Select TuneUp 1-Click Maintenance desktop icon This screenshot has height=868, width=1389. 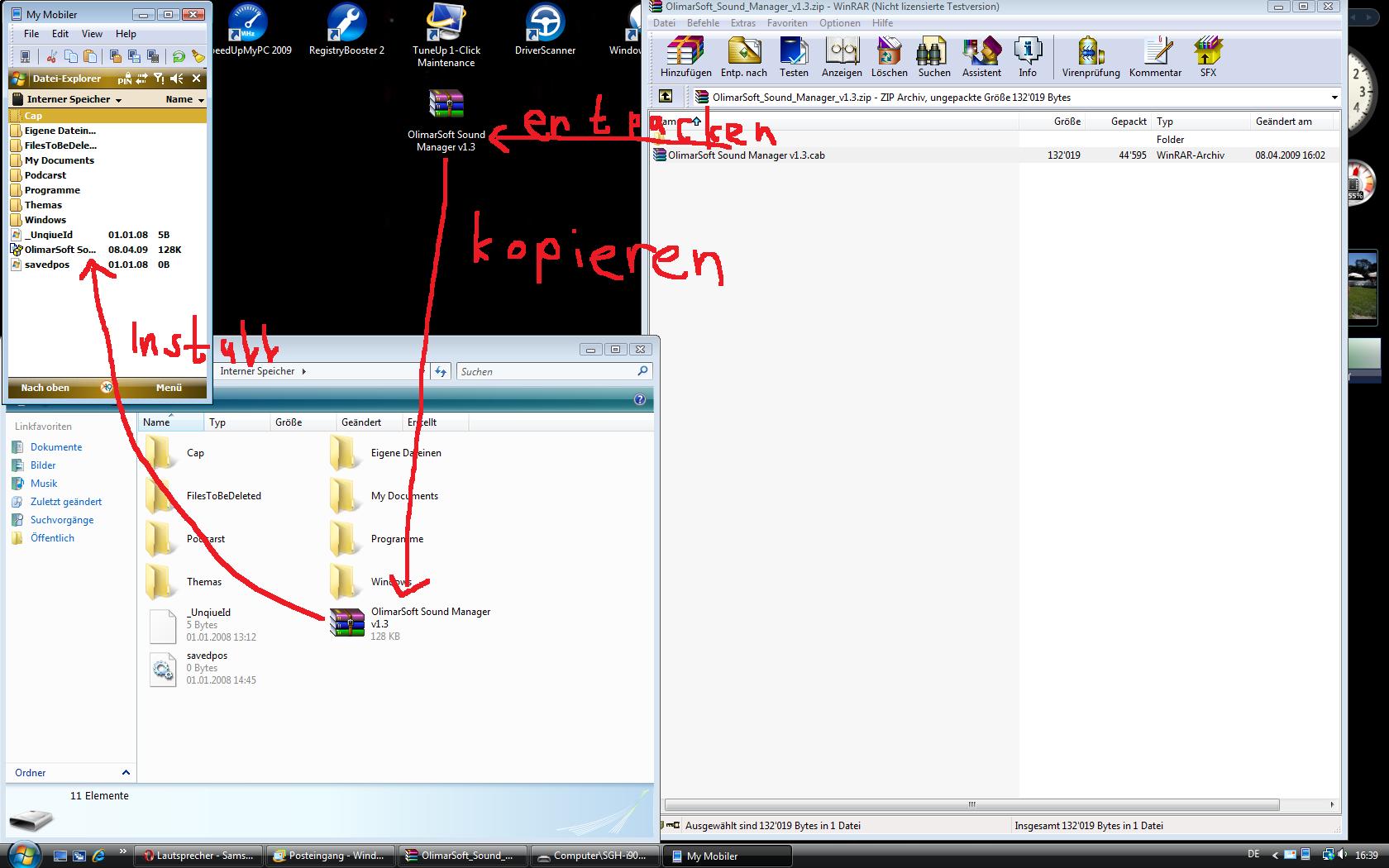[446, 36]
